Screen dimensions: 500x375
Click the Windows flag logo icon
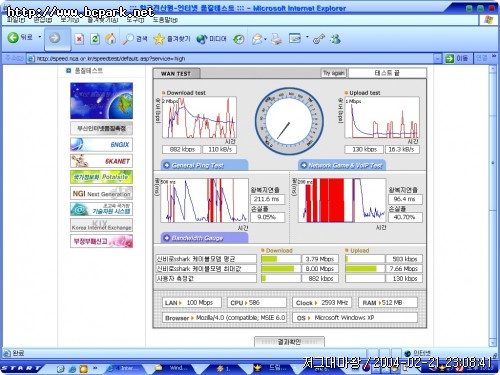click(x=489, y=20)
